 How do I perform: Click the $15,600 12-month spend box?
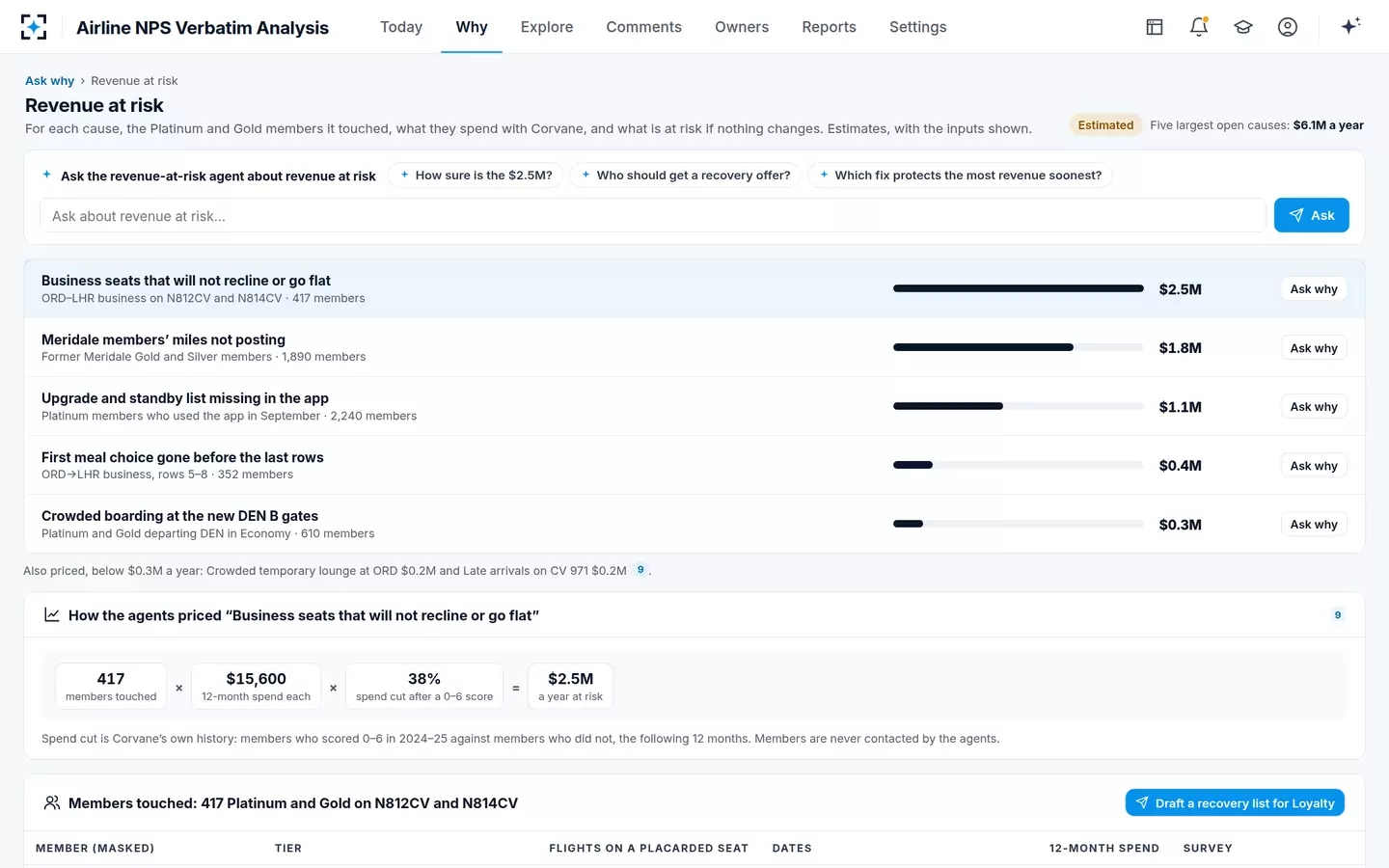coord(257,687)
